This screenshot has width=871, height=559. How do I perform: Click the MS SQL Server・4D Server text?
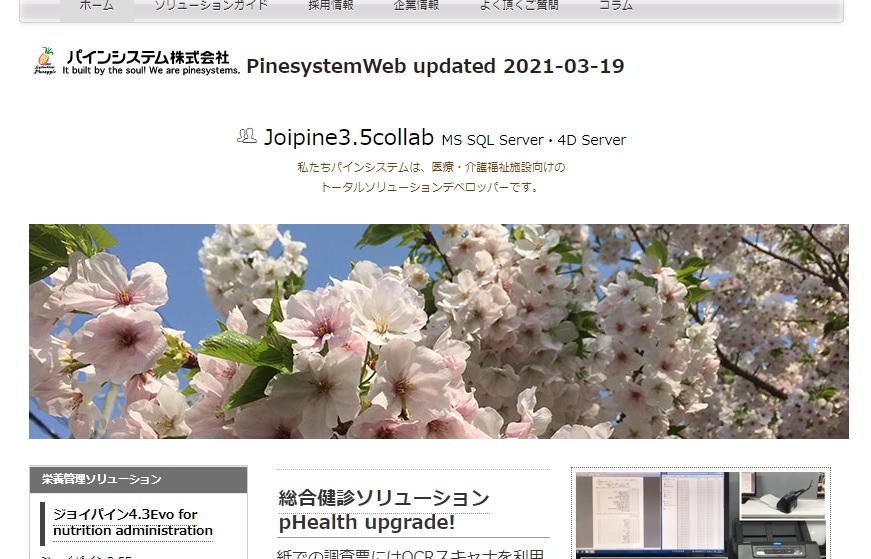pos(534,140)
